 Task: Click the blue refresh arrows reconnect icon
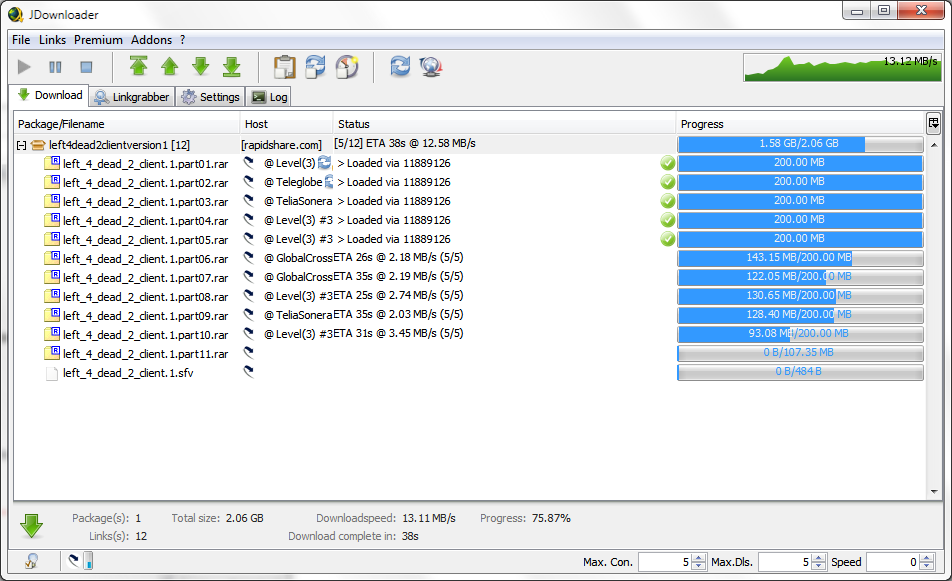400,66
